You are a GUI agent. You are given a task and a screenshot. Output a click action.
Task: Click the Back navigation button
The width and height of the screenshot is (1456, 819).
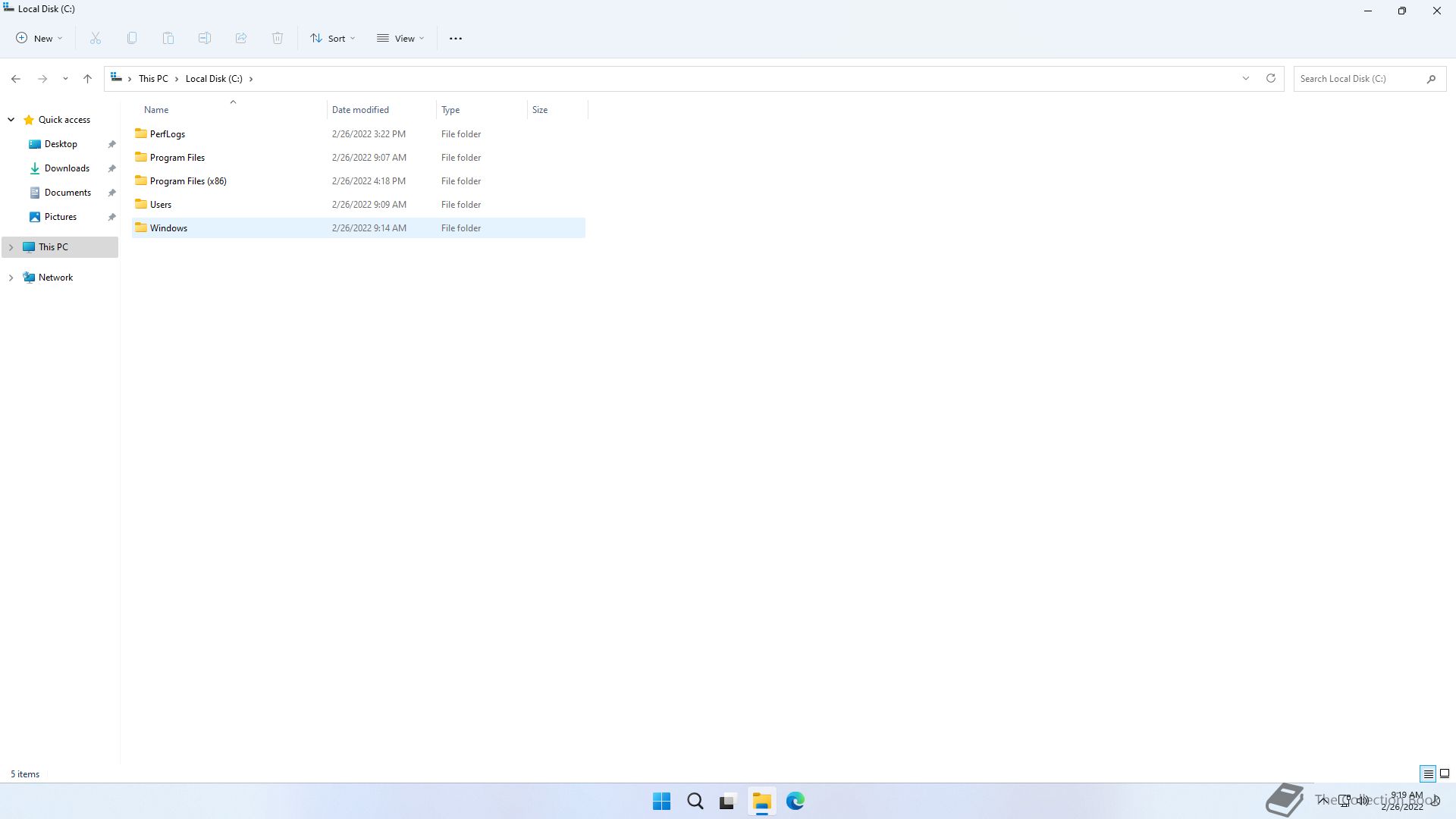point(16,78)
